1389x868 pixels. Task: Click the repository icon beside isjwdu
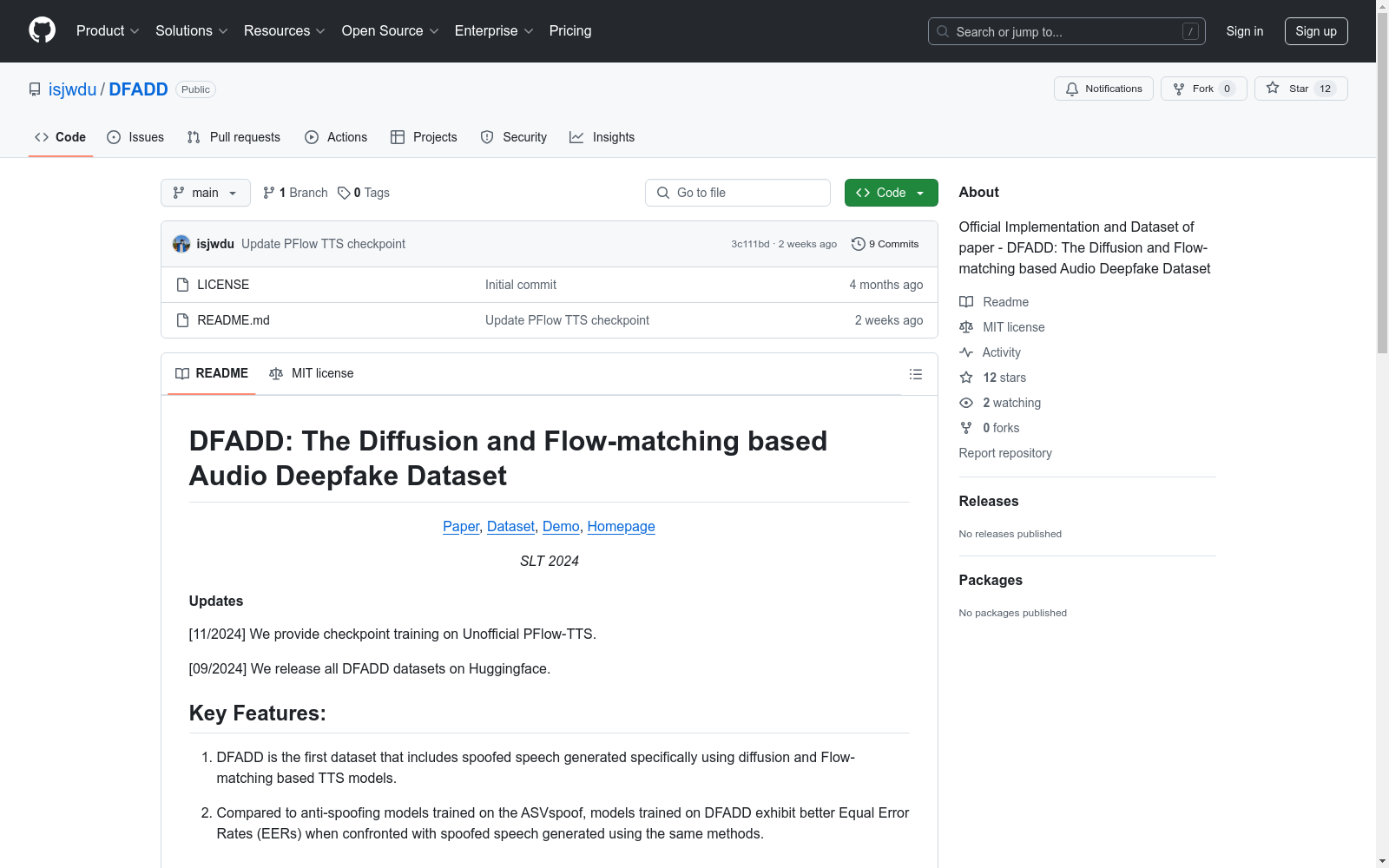tap(35, 89)
